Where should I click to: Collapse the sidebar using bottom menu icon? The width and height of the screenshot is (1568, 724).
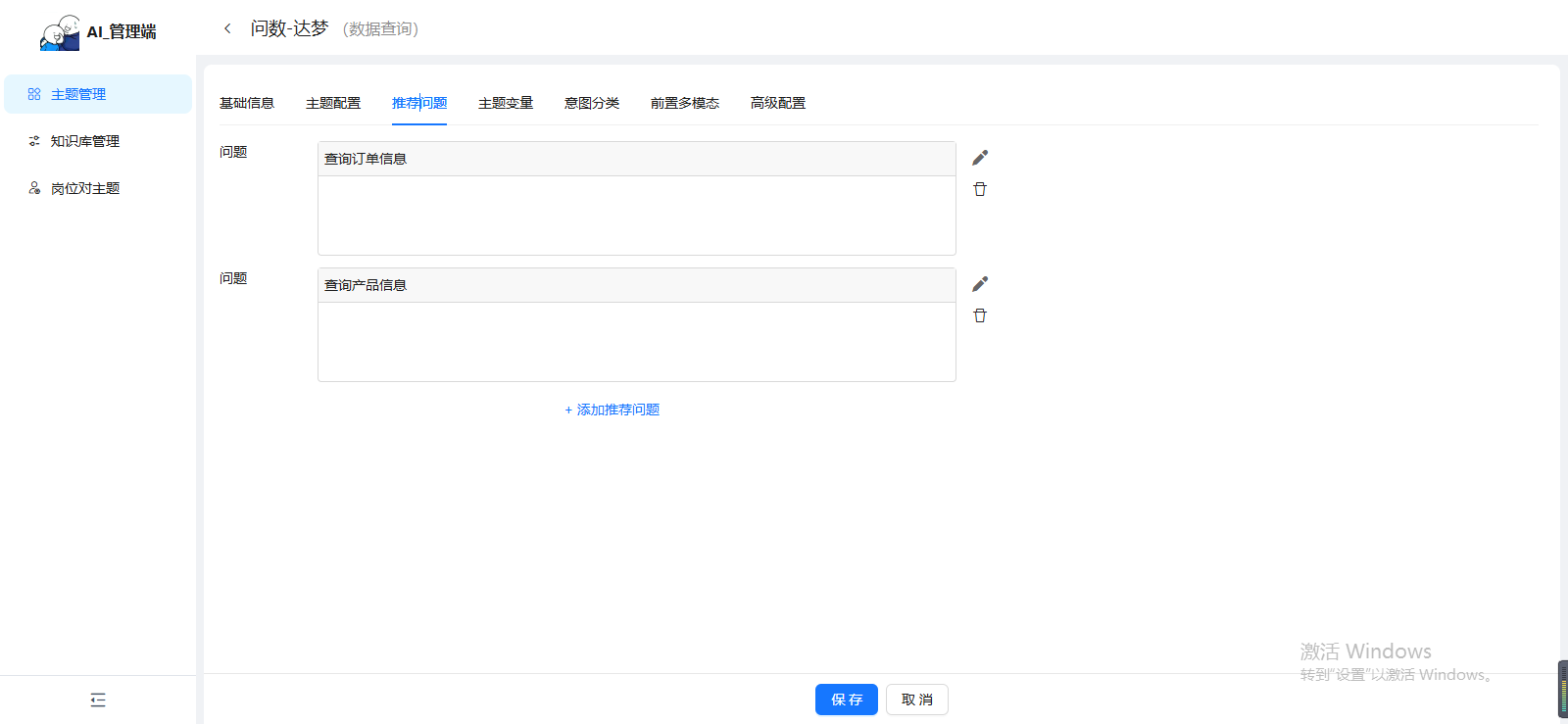[98, 700]
